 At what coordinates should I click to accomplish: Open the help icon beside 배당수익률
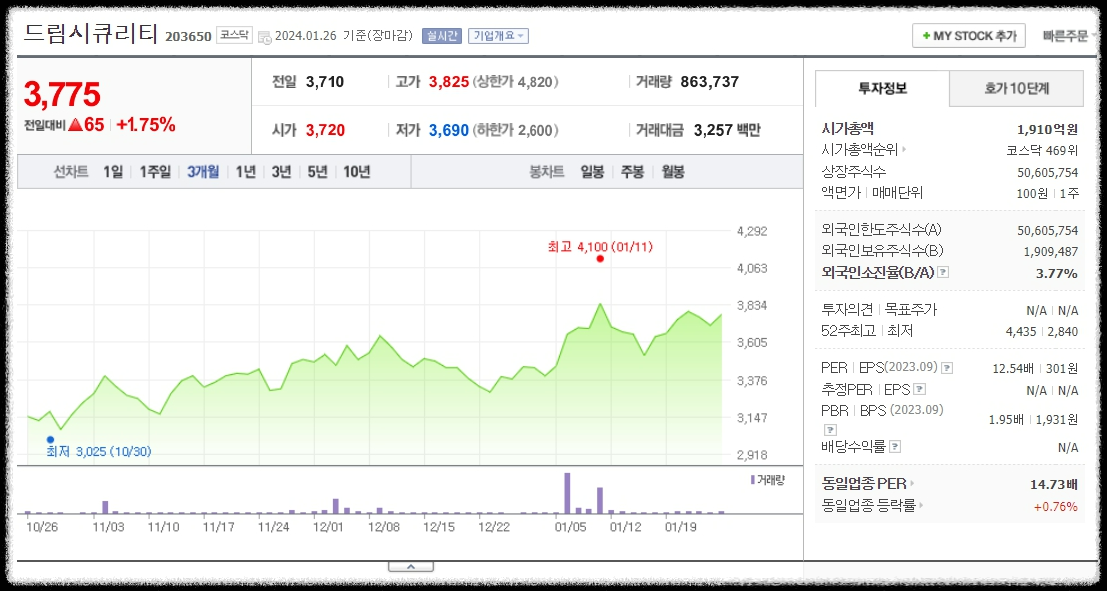click(895, 446)
